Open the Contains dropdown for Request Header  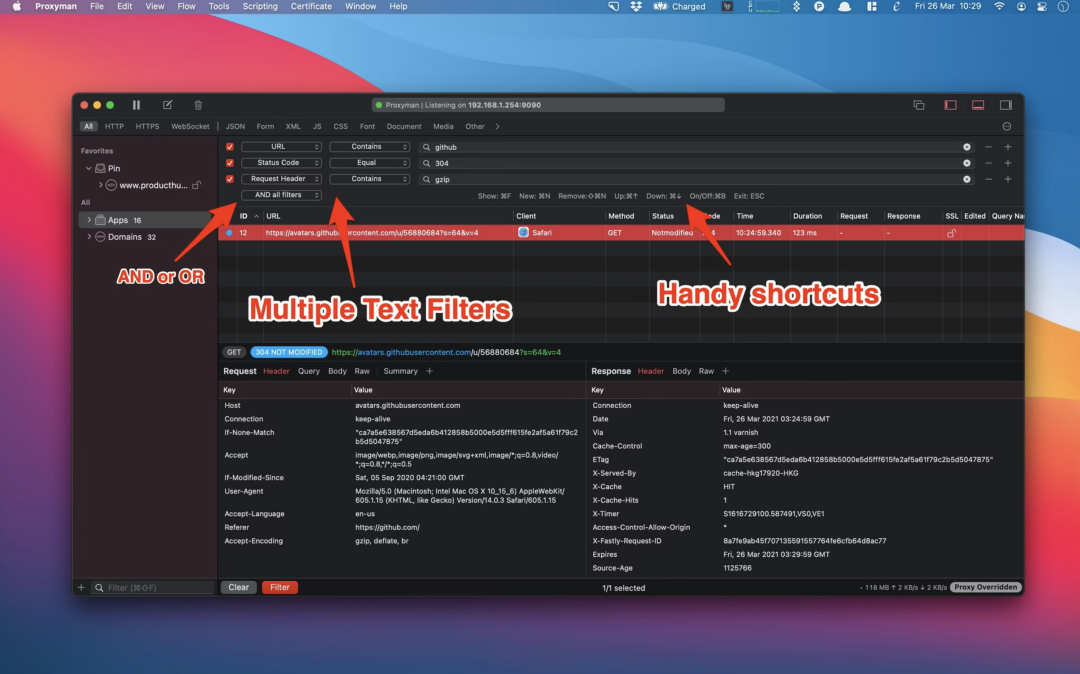click(369, 179)
